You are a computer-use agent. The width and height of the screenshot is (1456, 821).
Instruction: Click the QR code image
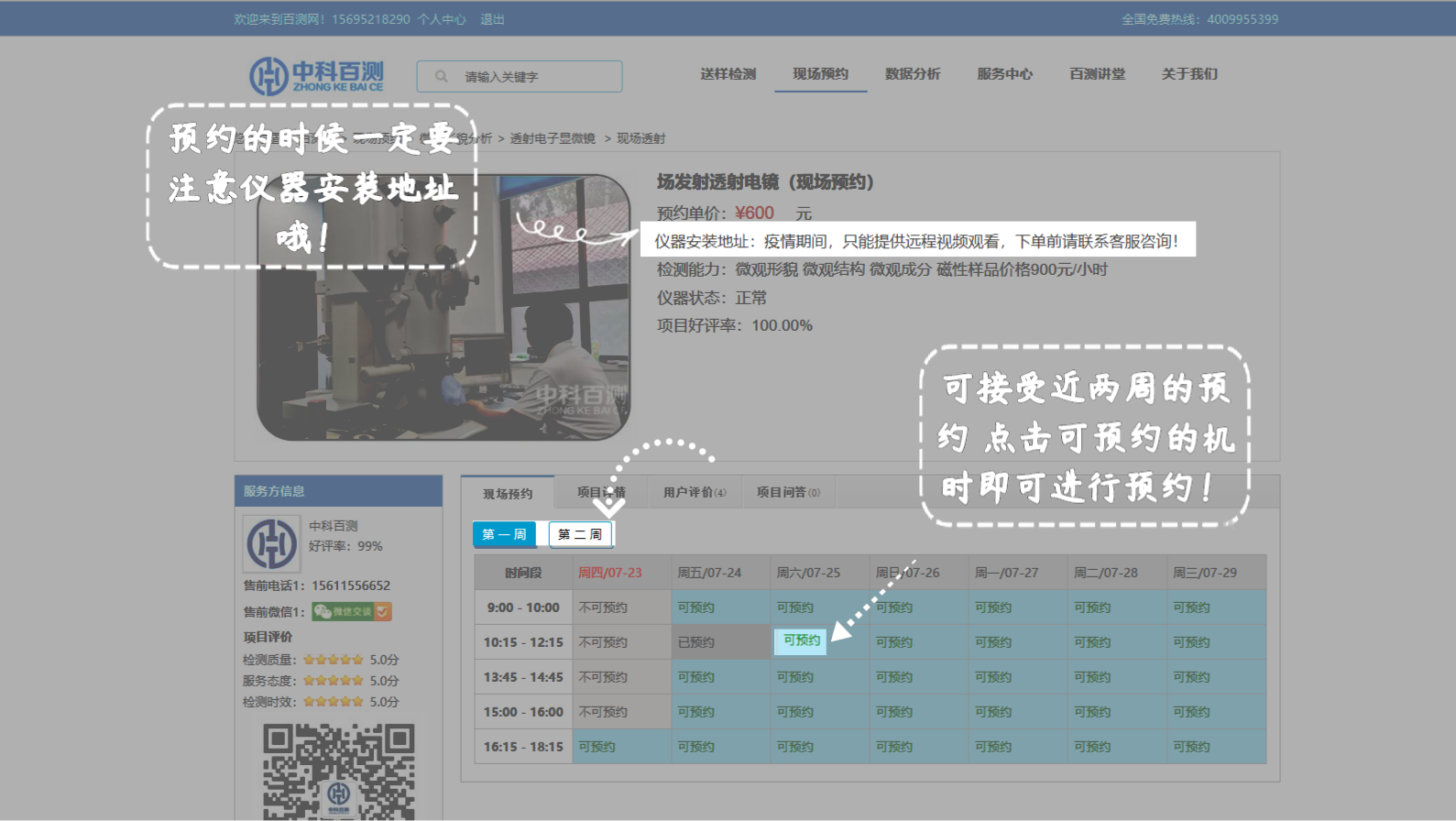tap(338, 772)
